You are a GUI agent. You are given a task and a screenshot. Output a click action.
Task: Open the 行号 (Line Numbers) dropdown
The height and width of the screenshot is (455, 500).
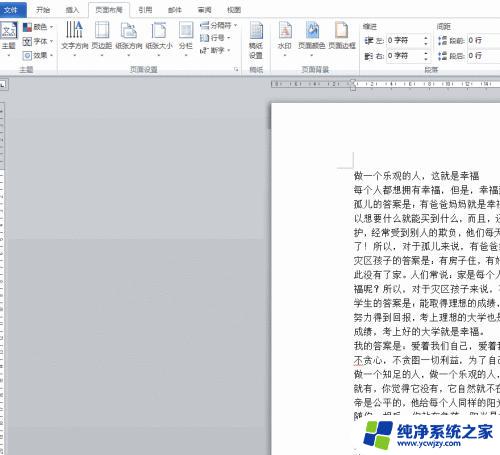click(215, 38)
